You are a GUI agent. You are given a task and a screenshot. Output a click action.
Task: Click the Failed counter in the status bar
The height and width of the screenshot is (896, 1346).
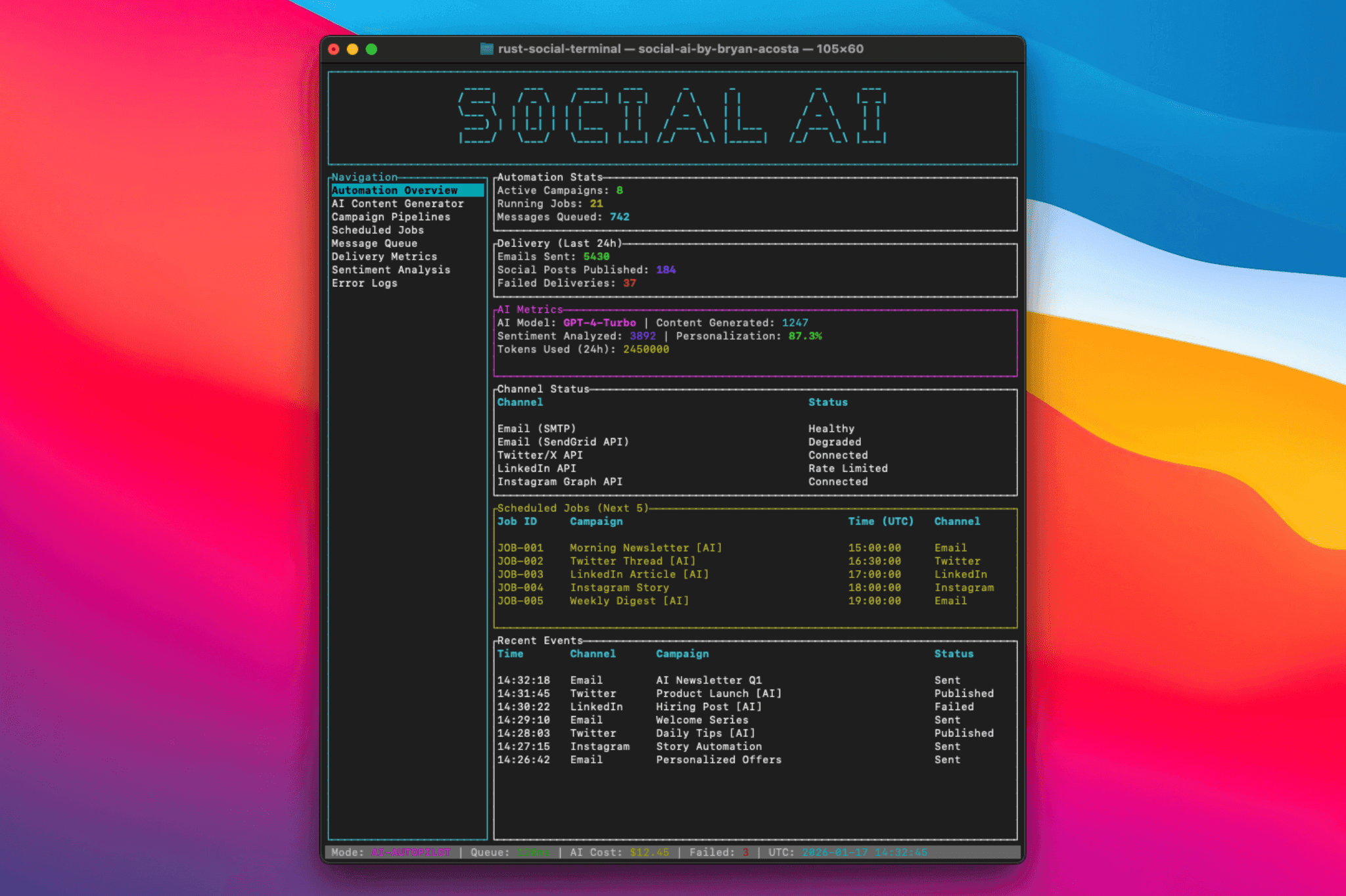(x=745, y=852)
